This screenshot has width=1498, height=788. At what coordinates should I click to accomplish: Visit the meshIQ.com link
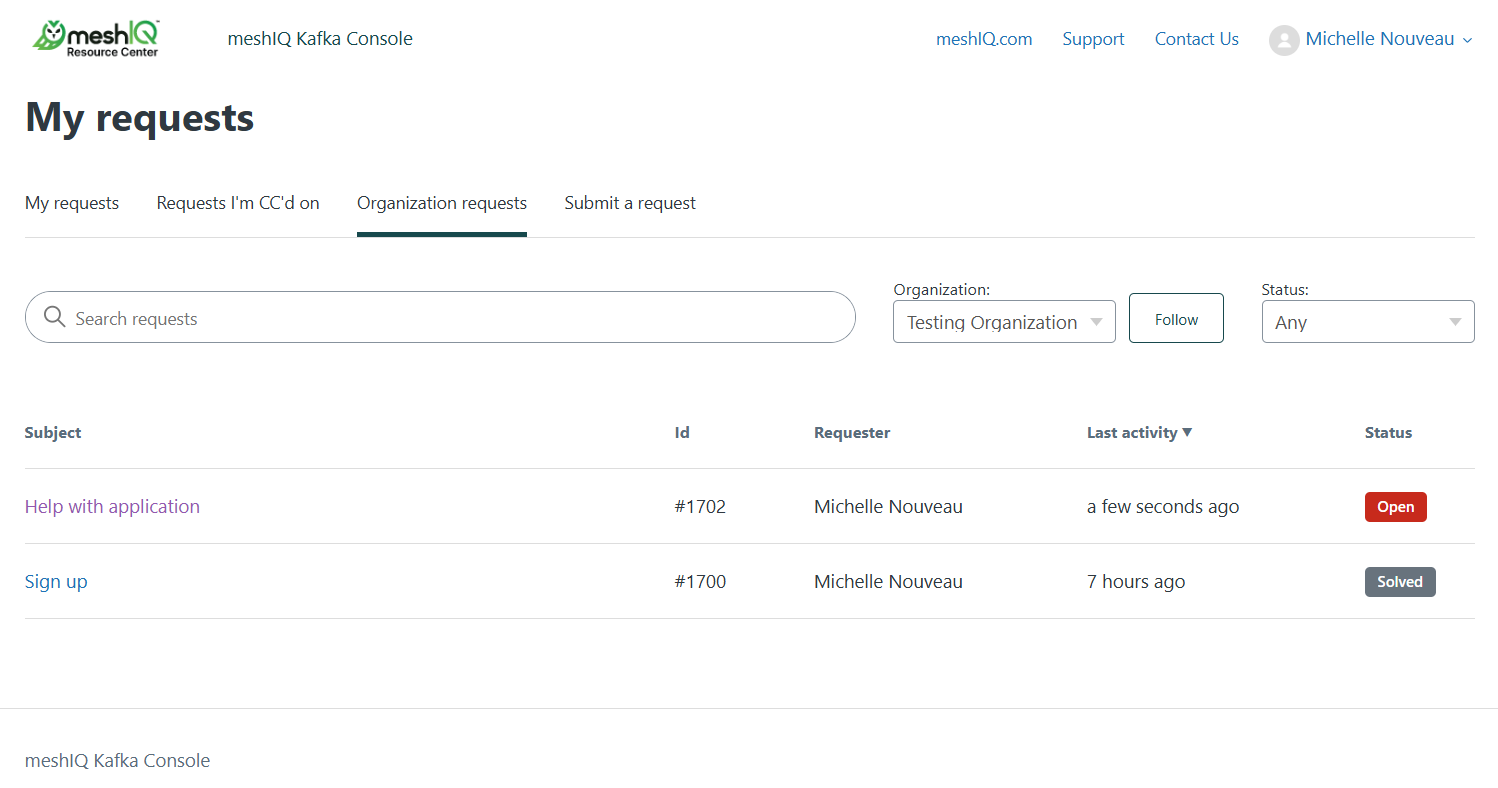click(x=984, y=39)
